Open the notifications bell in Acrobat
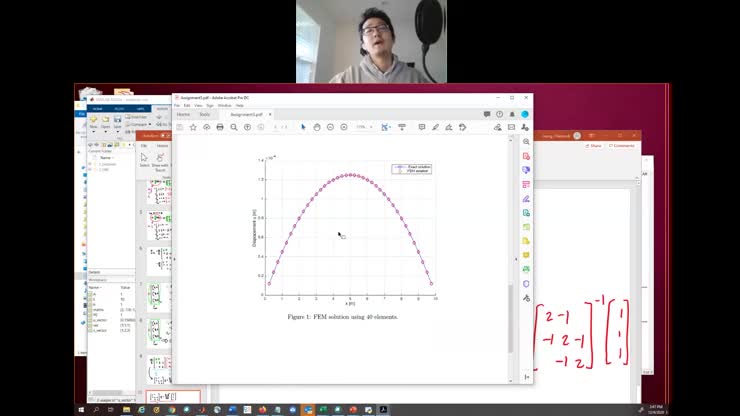Screen dimensions: 740x416 (512, 114)
